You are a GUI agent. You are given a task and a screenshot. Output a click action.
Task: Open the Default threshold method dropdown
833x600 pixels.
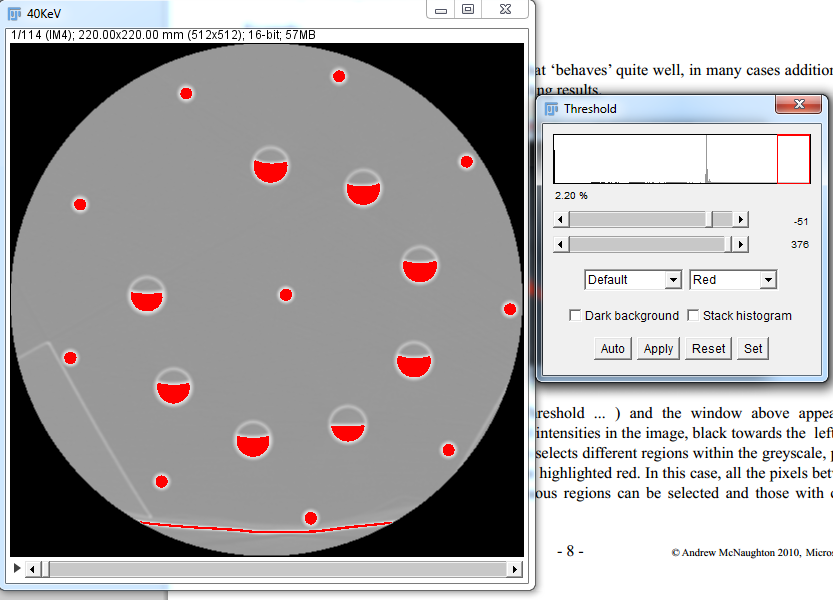(x=633, y=280)
